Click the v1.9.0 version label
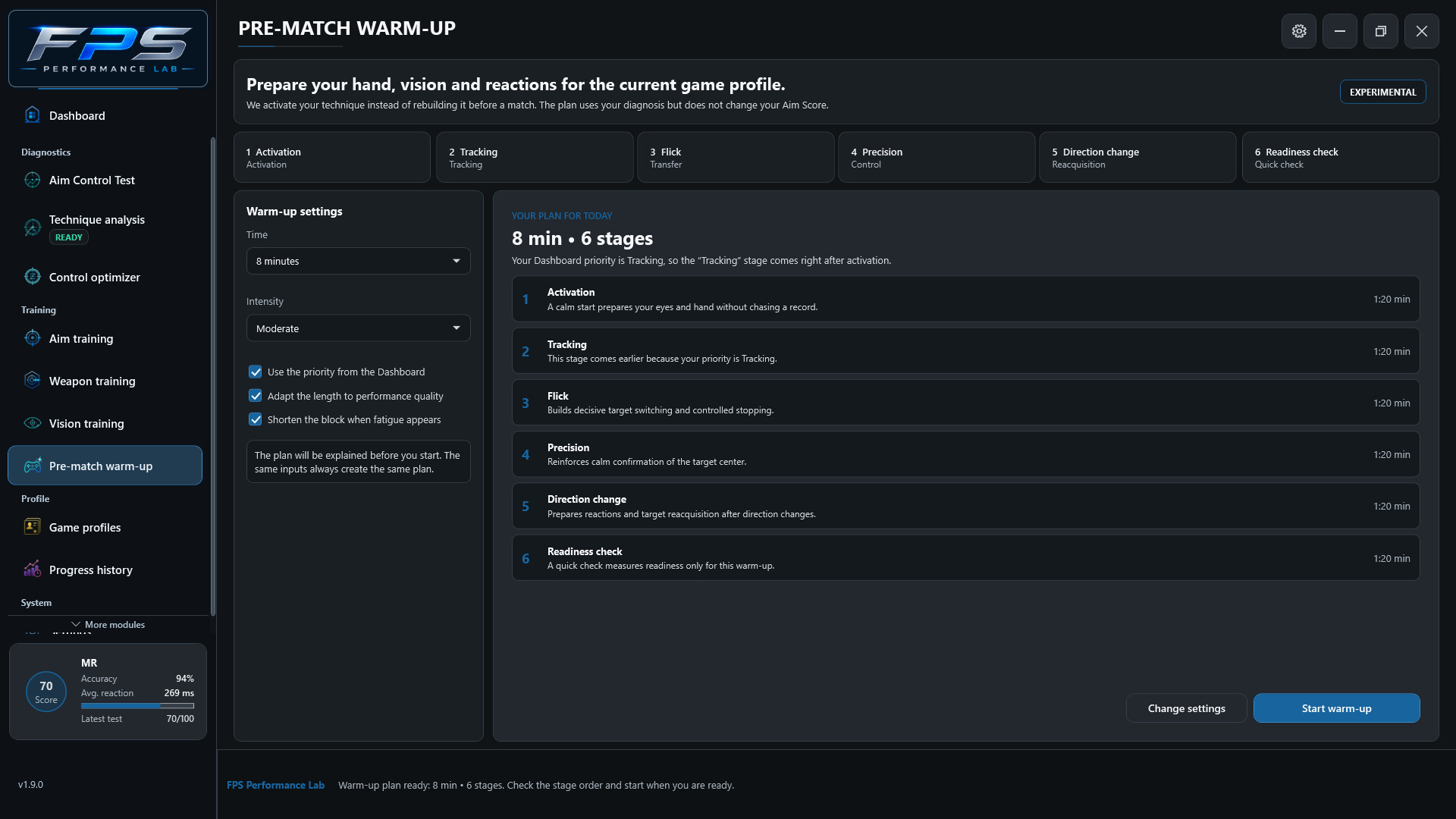 click(30, 785)
